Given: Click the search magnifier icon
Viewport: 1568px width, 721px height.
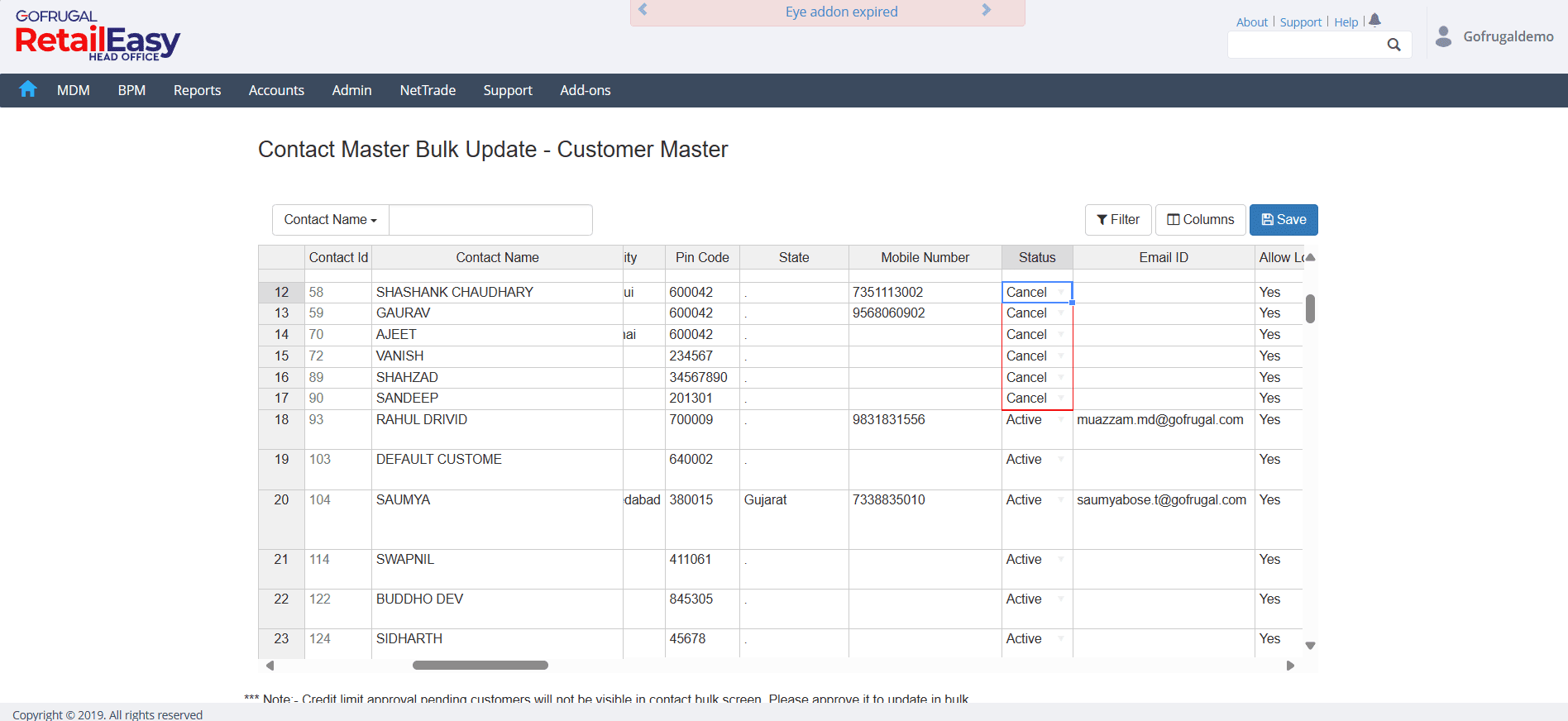Looking at the screenshot, I should click(1394, 45).
